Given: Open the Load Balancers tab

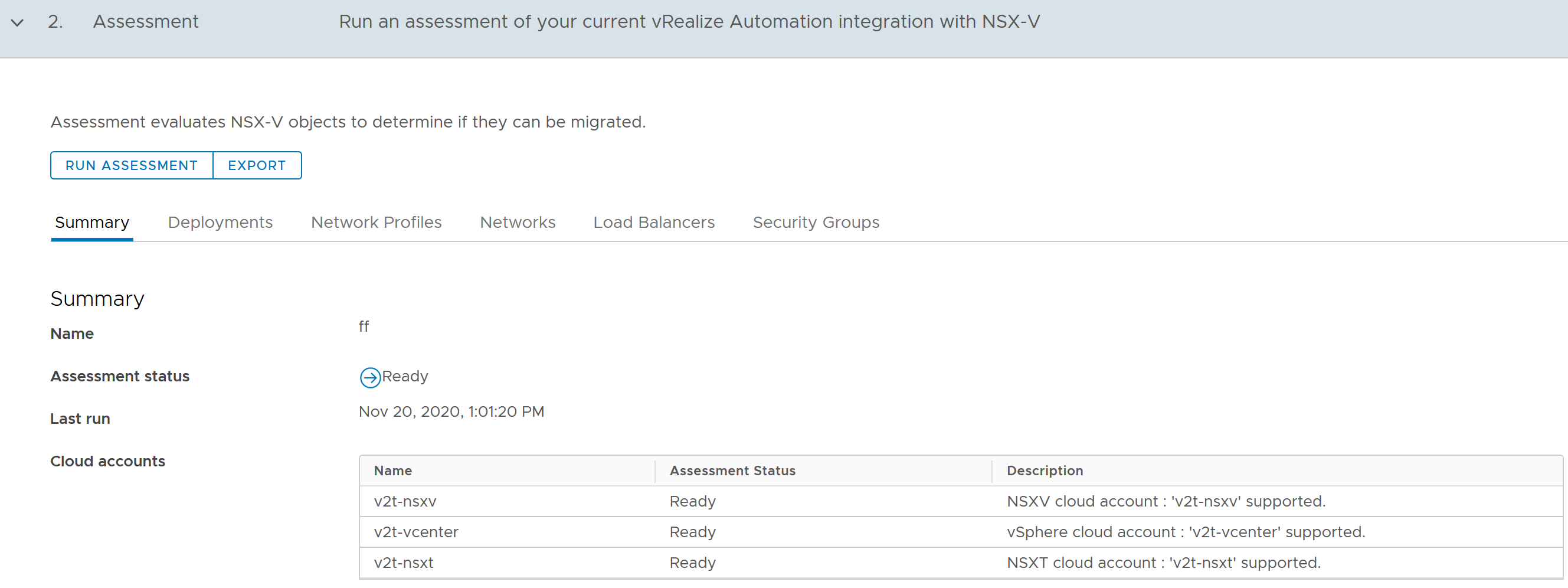Looking at the screenshot, I should click(x=654, y=223).
